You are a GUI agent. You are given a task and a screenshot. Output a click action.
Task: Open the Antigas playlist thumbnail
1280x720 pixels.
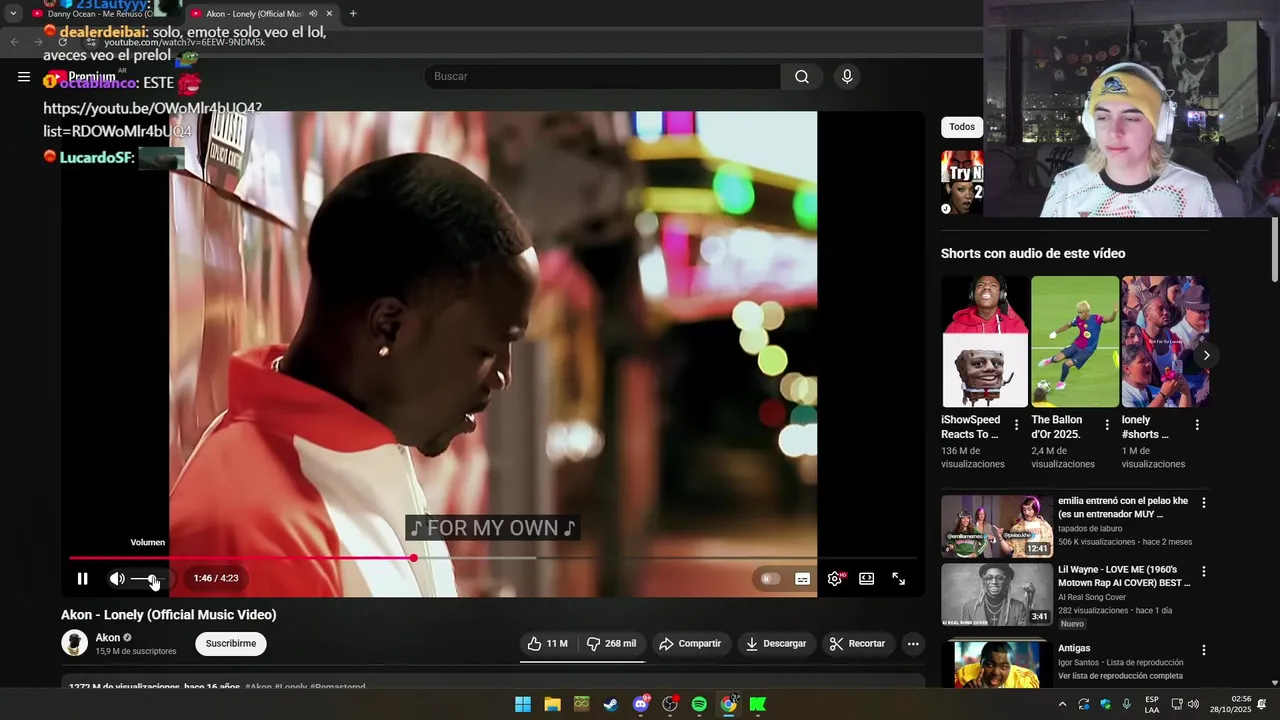tap(997, 663)
